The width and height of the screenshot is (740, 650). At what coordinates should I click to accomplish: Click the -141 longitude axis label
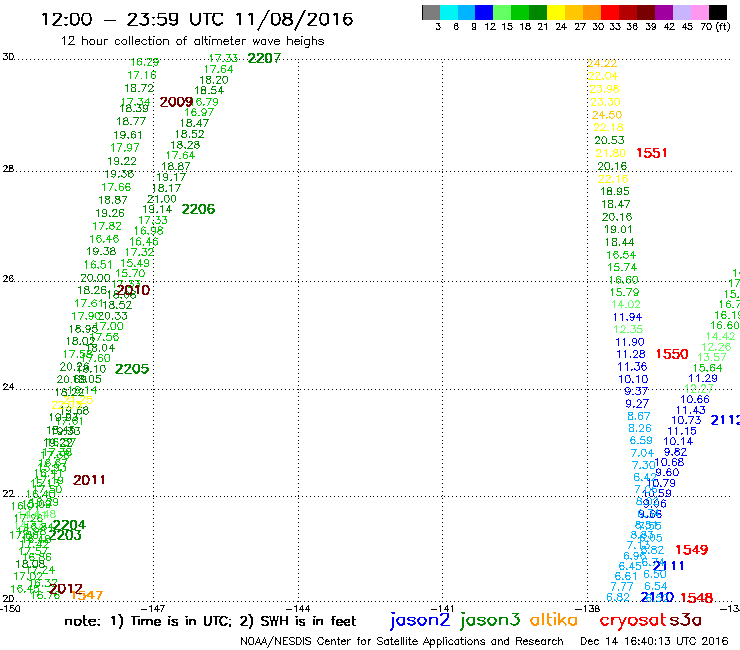coord(444,609)
